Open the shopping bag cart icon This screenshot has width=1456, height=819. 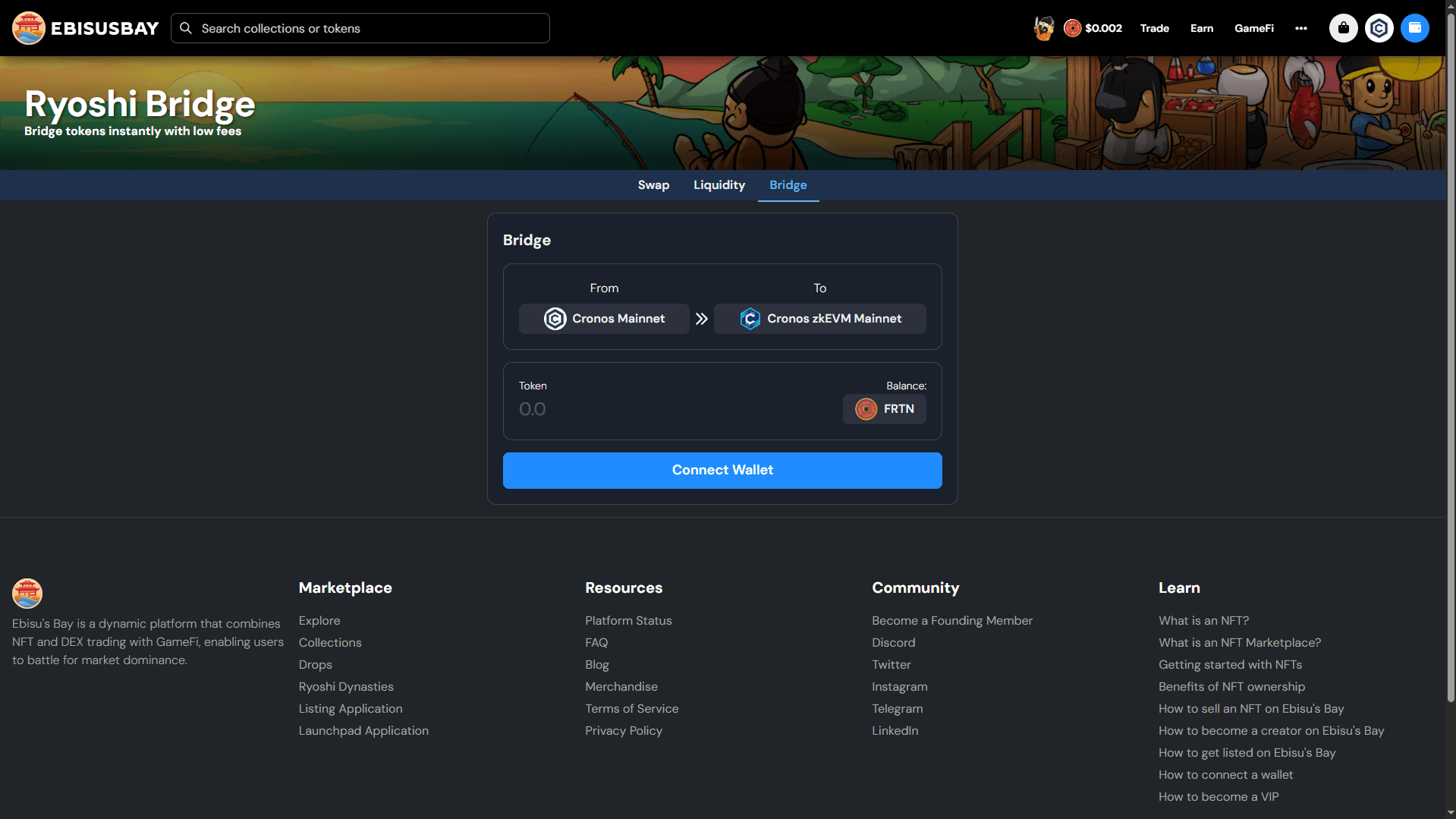pos(1343,28)
